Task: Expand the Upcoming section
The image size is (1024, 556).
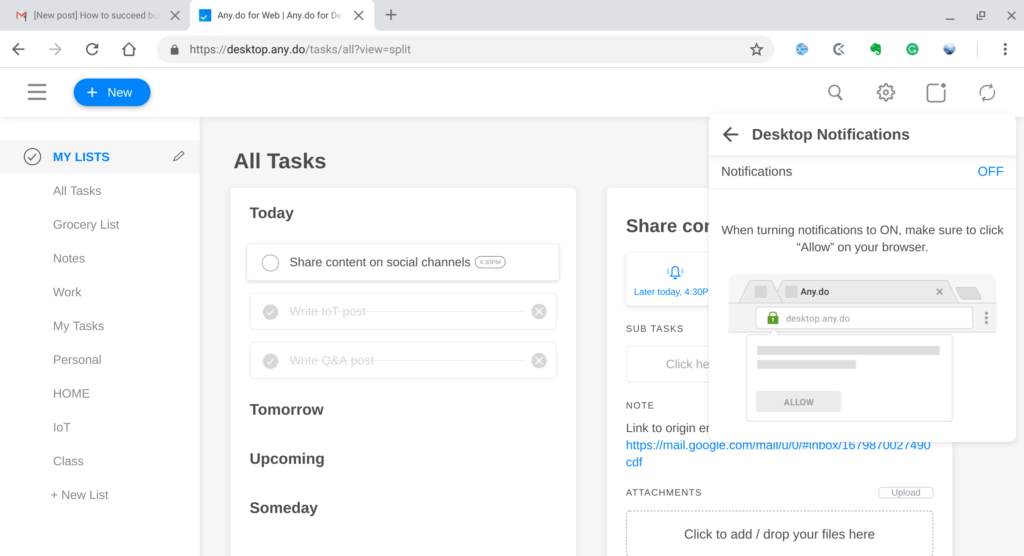Action: click(x=287, y=459)
